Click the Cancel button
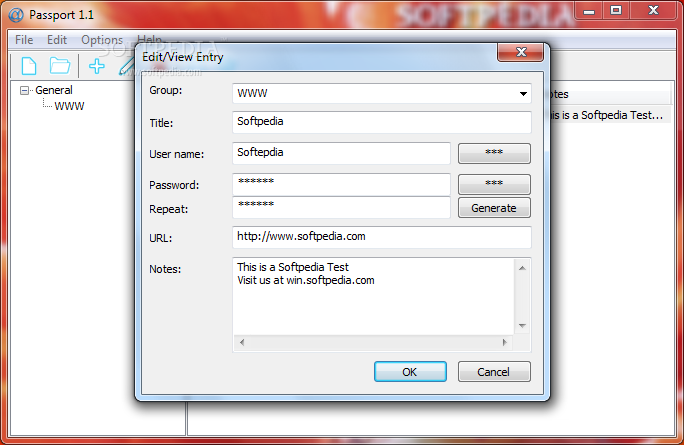Viewport: 684px width, 445px height. 494,372
